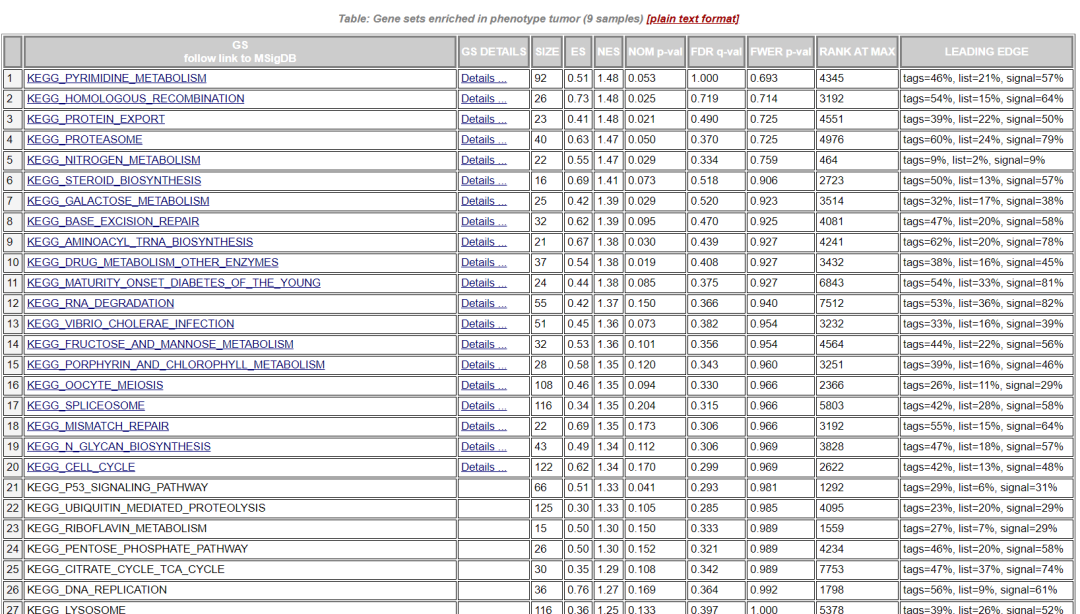Click the FDR q-val column header
This screenshot has width=1080, height=614.
pyautogui.click(x=716, y=52)
